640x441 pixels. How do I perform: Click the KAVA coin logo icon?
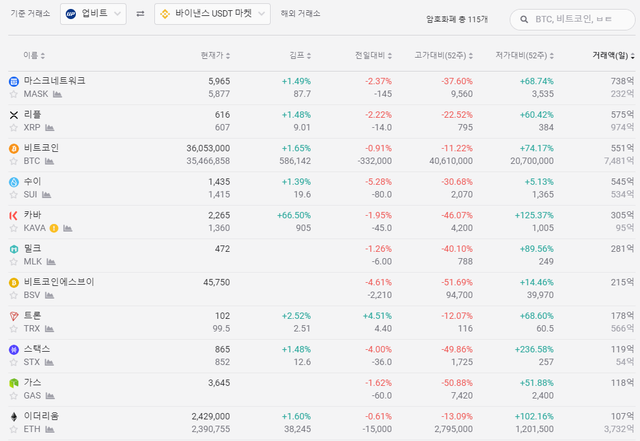(x=14, y=216)
